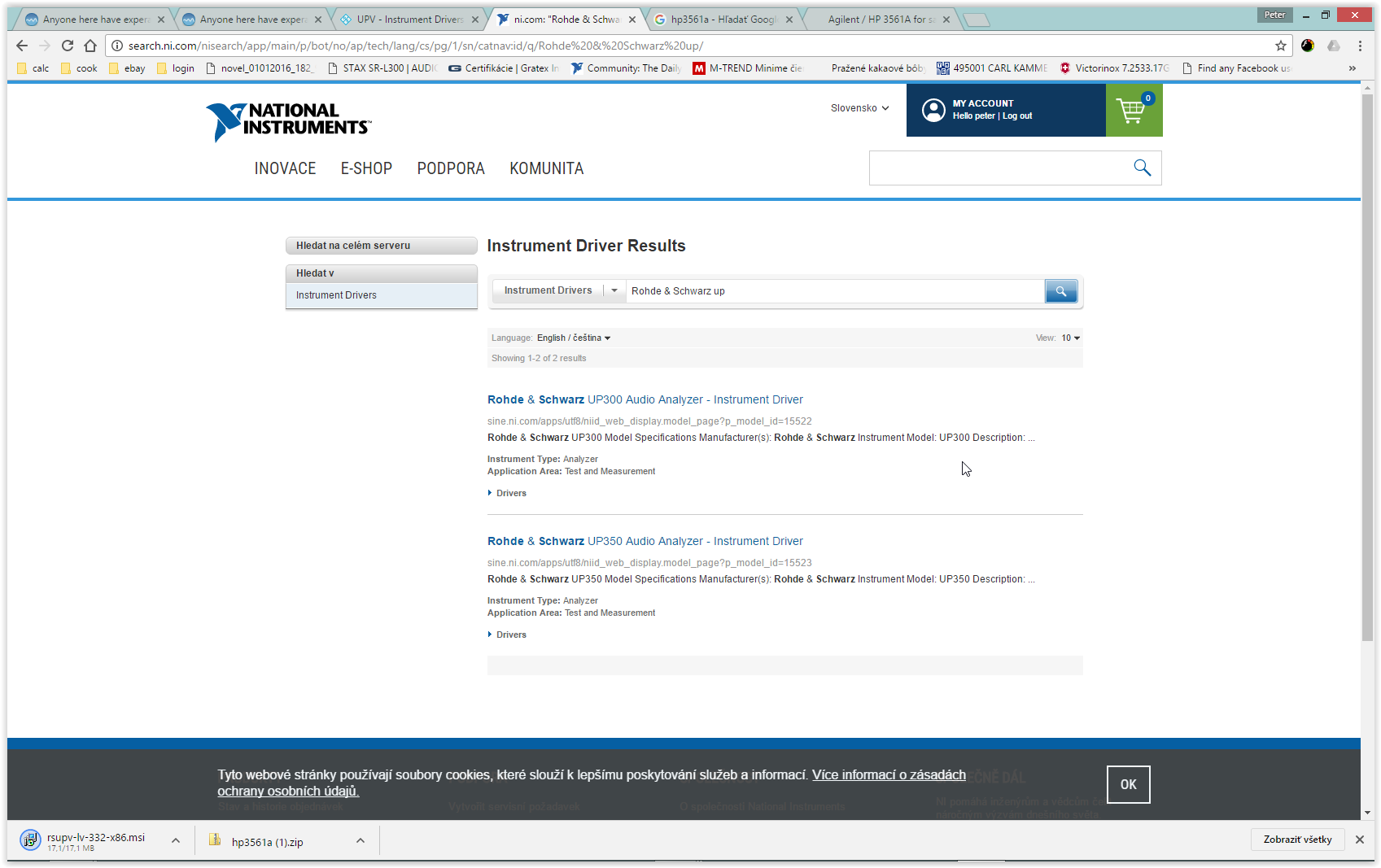Image resolution: width=1381 pixels, height=868 pixels.
Task: Close the 'Anyone here have exper' first tab
Action: pos(160,20)
